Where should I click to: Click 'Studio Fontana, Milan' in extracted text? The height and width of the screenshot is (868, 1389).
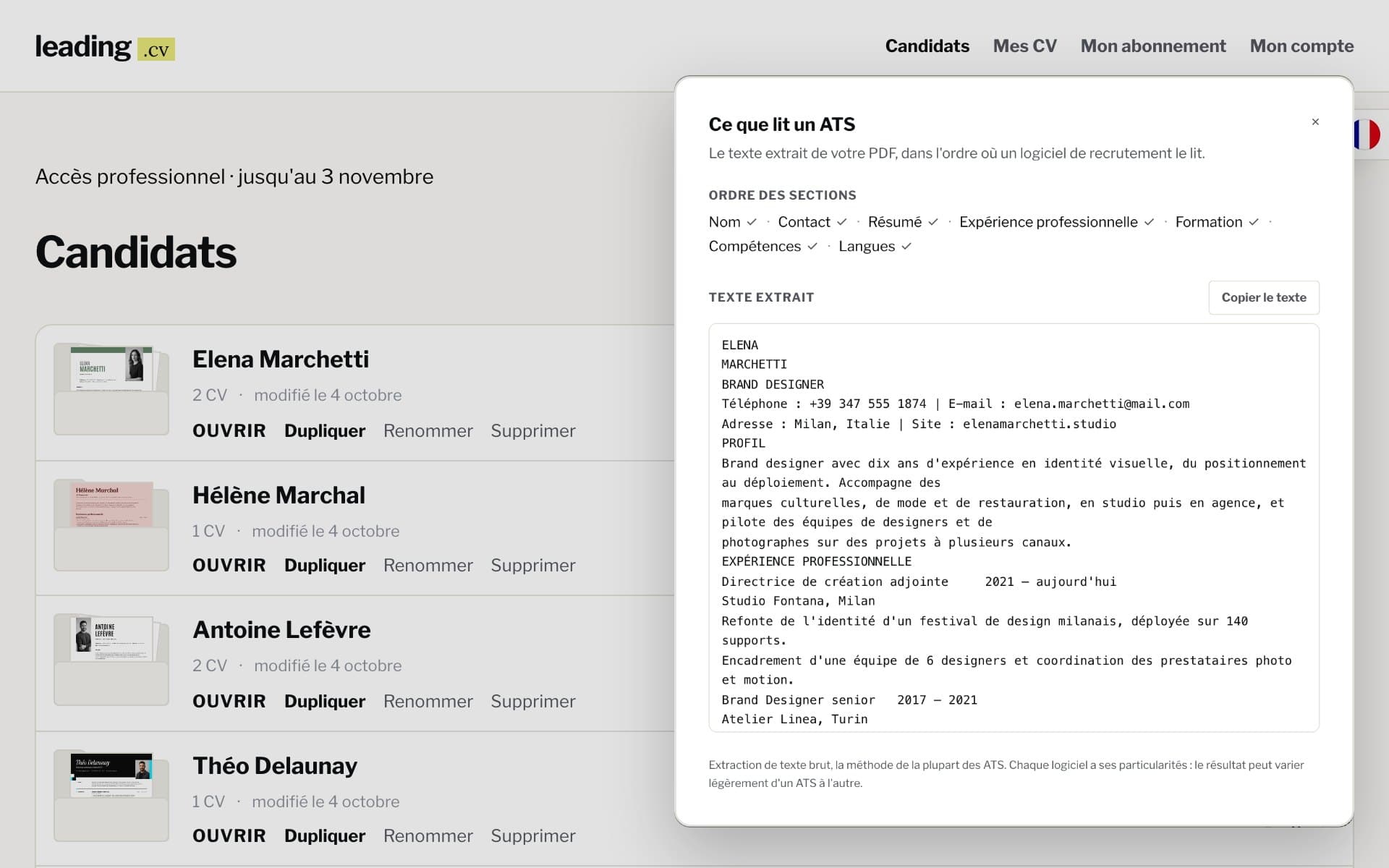point(798,601)
